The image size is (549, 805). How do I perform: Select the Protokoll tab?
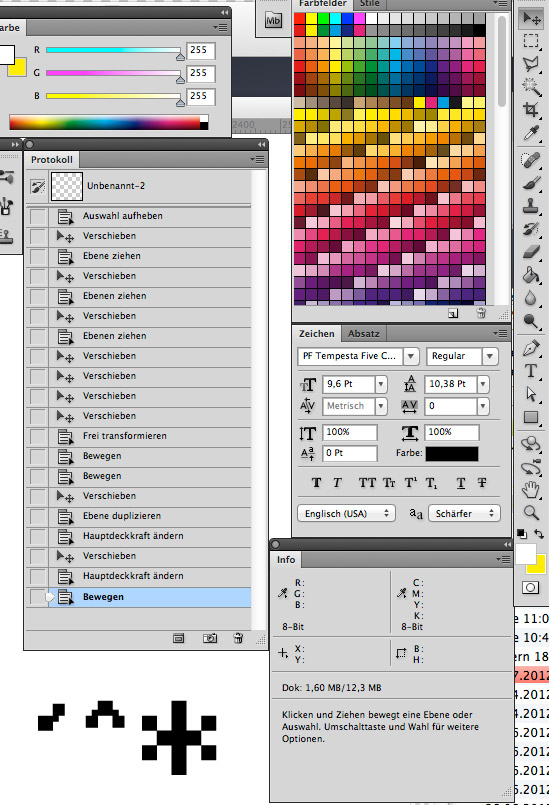tap(52, 160)
